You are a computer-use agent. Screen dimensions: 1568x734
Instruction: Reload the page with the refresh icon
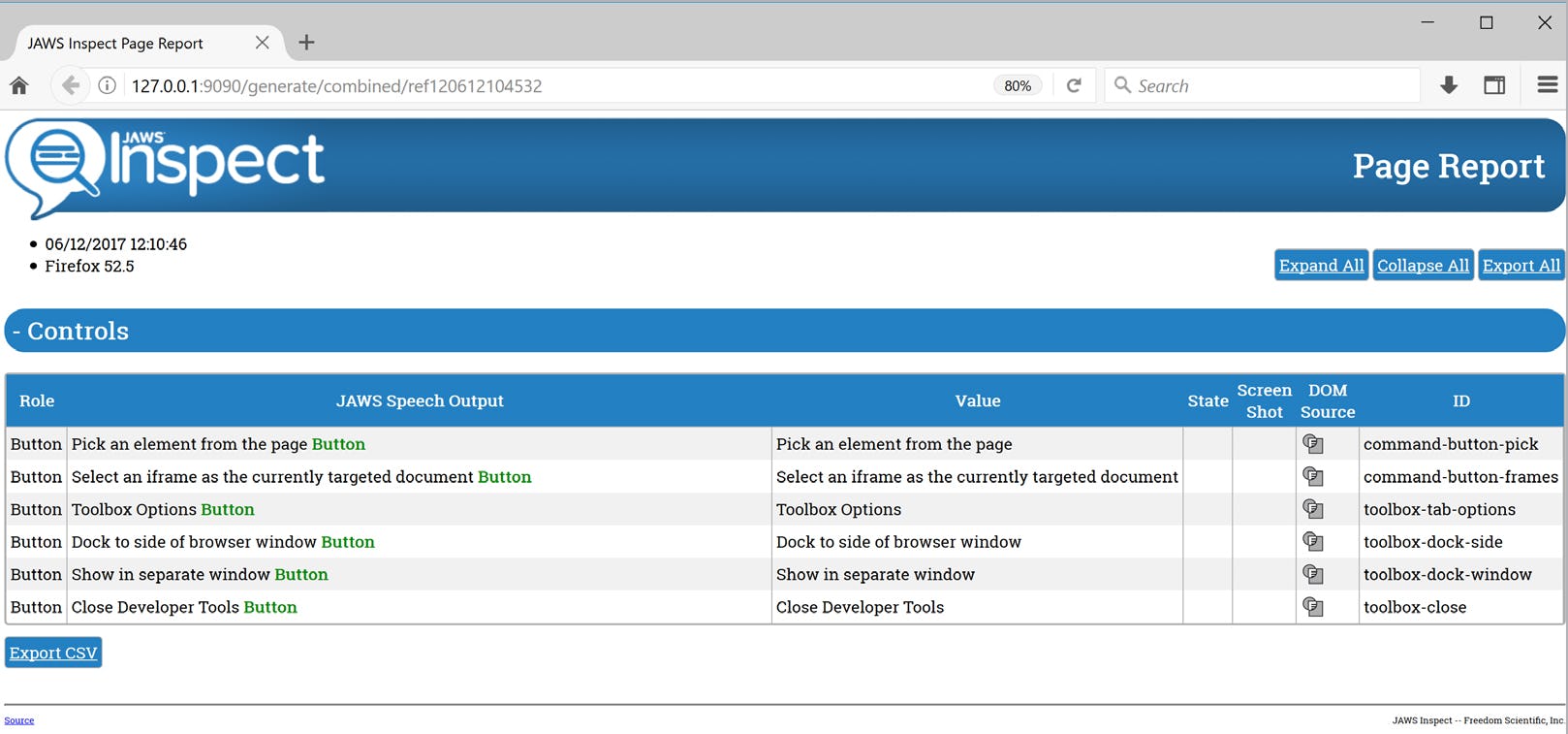(1074, 85)
